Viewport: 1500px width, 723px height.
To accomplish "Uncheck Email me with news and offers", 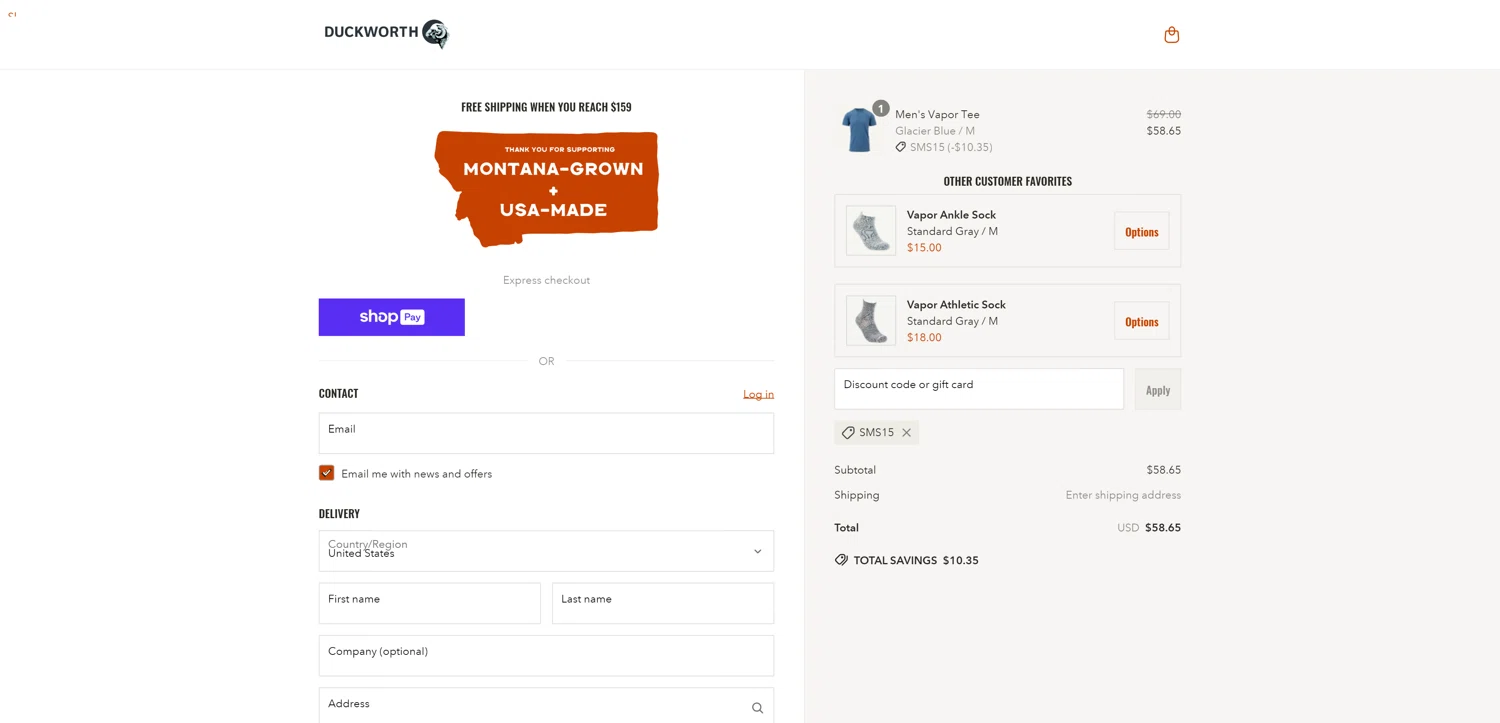I will click(x=326, y=473).
